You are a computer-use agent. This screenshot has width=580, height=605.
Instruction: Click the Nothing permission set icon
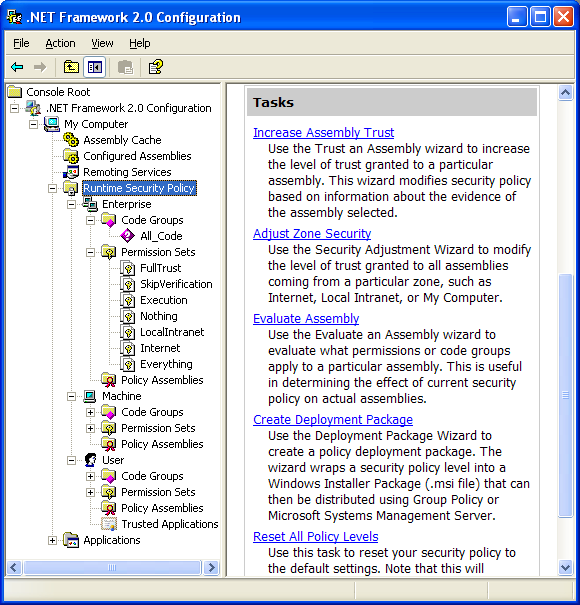(x=128, y=316)
